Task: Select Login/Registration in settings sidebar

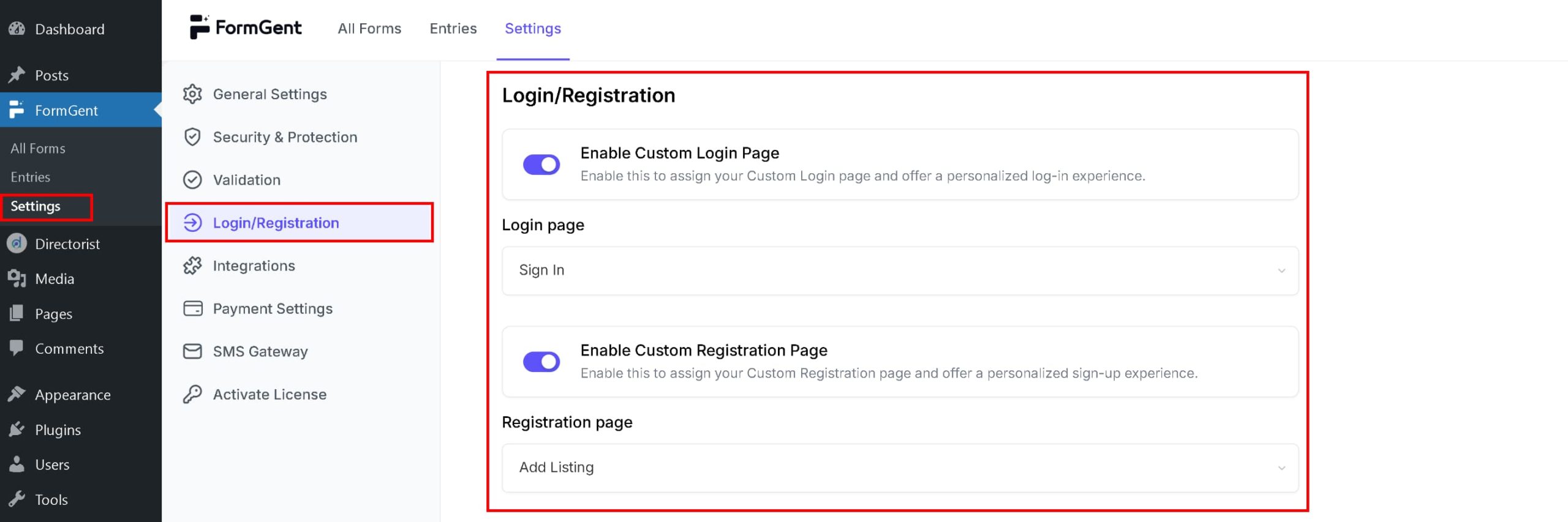Action: (300, 223)
